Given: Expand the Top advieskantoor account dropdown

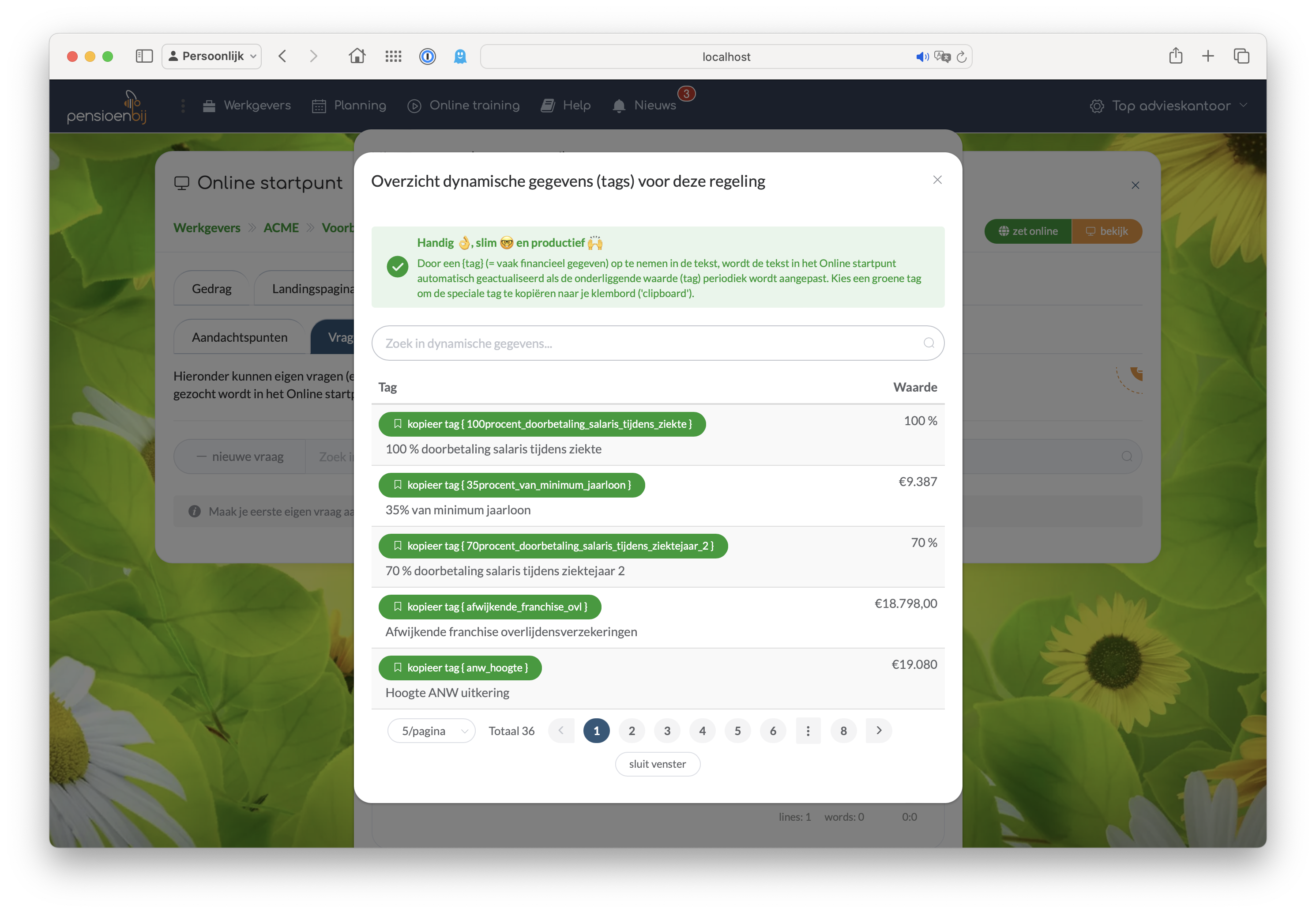Looking at the screenshot, I should point(1169,106).
